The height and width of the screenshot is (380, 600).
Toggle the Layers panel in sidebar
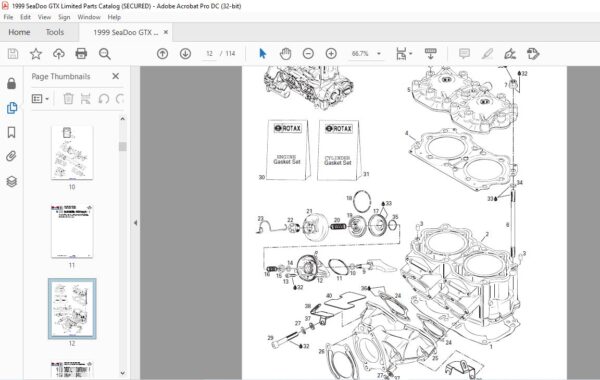(x=11, y=181)
